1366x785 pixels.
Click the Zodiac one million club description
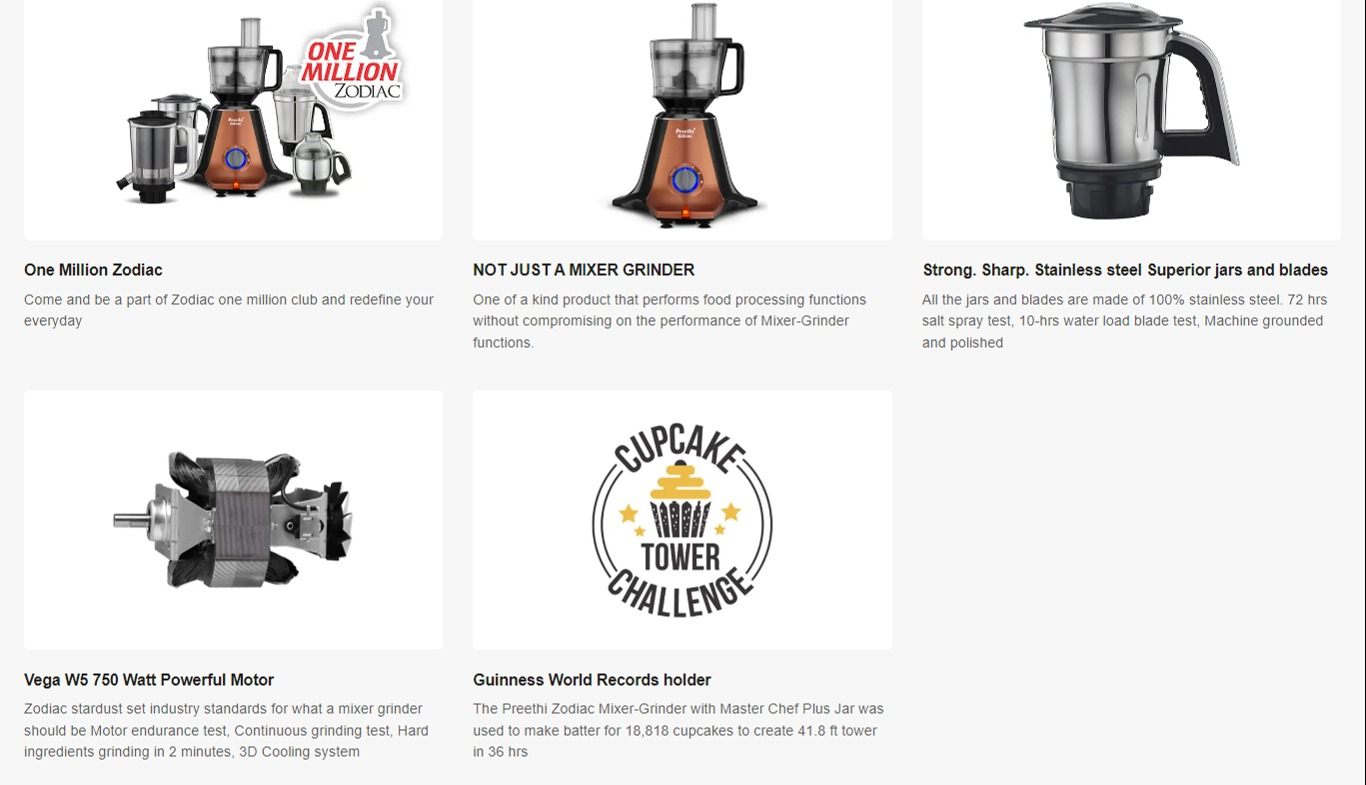coord(229,310)
